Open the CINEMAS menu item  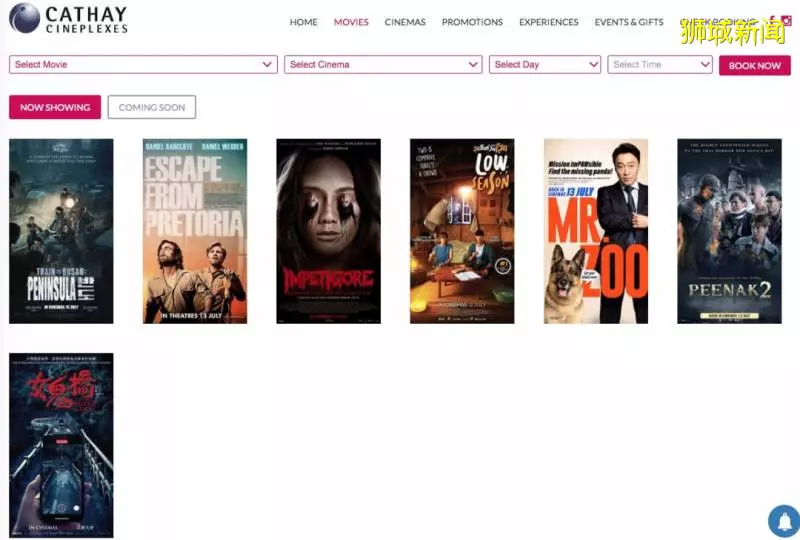(x=405, y=22)
